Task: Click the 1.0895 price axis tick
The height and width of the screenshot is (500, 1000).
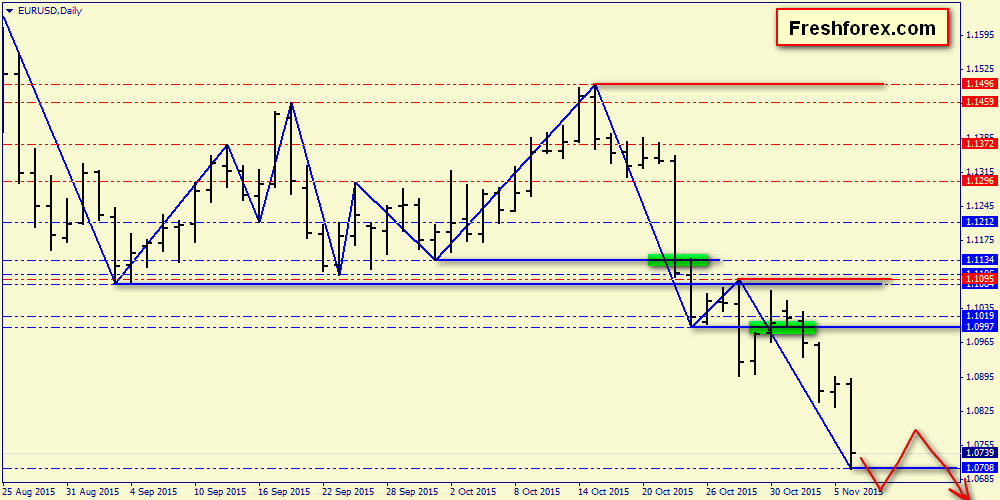Action: click(x=978, y=377)
